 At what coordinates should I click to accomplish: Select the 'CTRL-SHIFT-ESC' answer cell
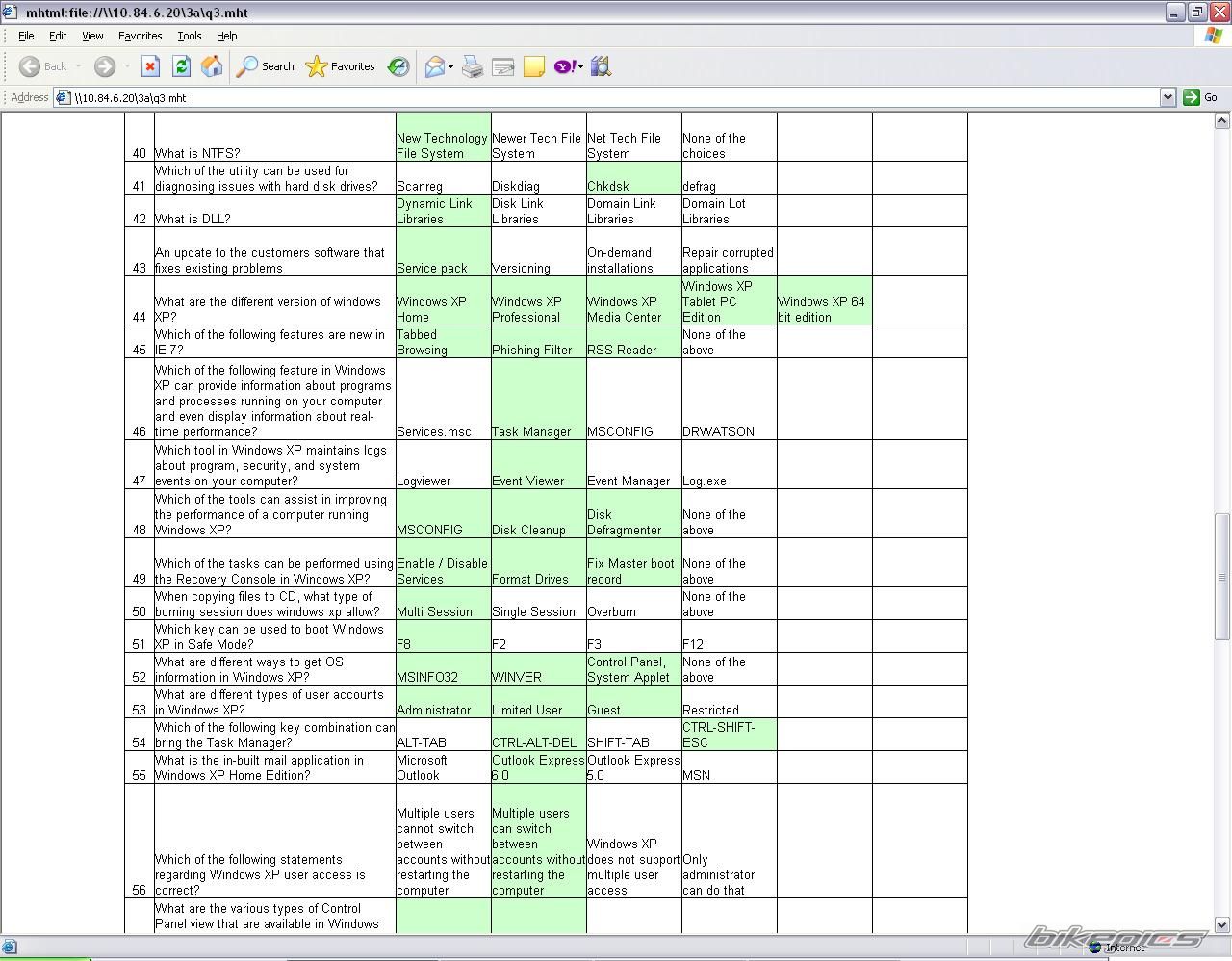[729, 735]
